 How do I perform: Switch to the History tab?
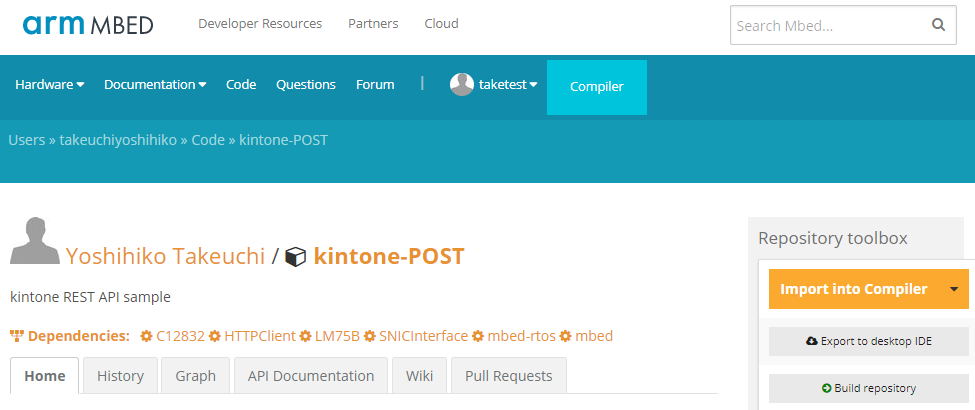121,376
